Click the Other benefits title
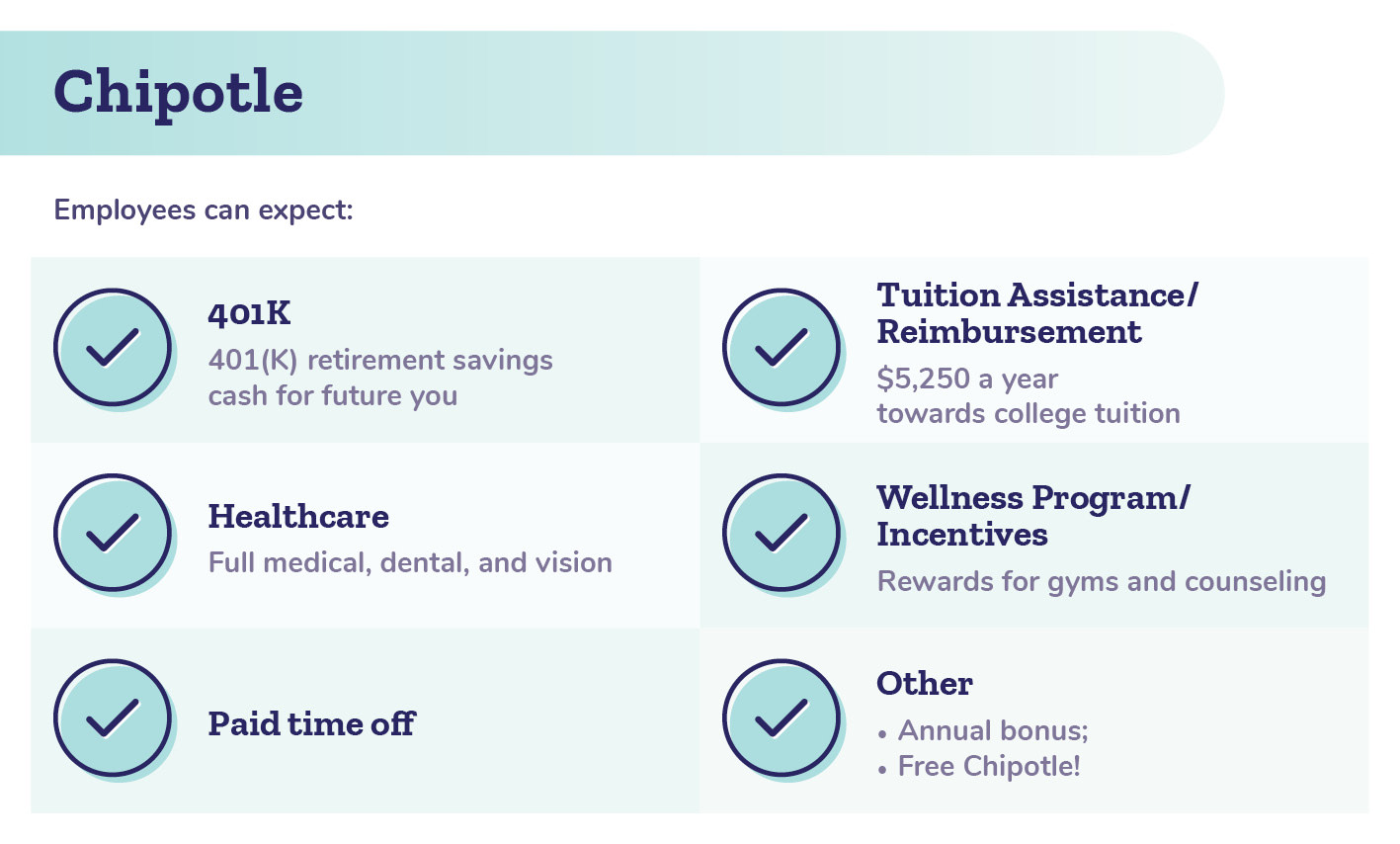This screenshot has width=1400, height=844. tap(925, 684)
